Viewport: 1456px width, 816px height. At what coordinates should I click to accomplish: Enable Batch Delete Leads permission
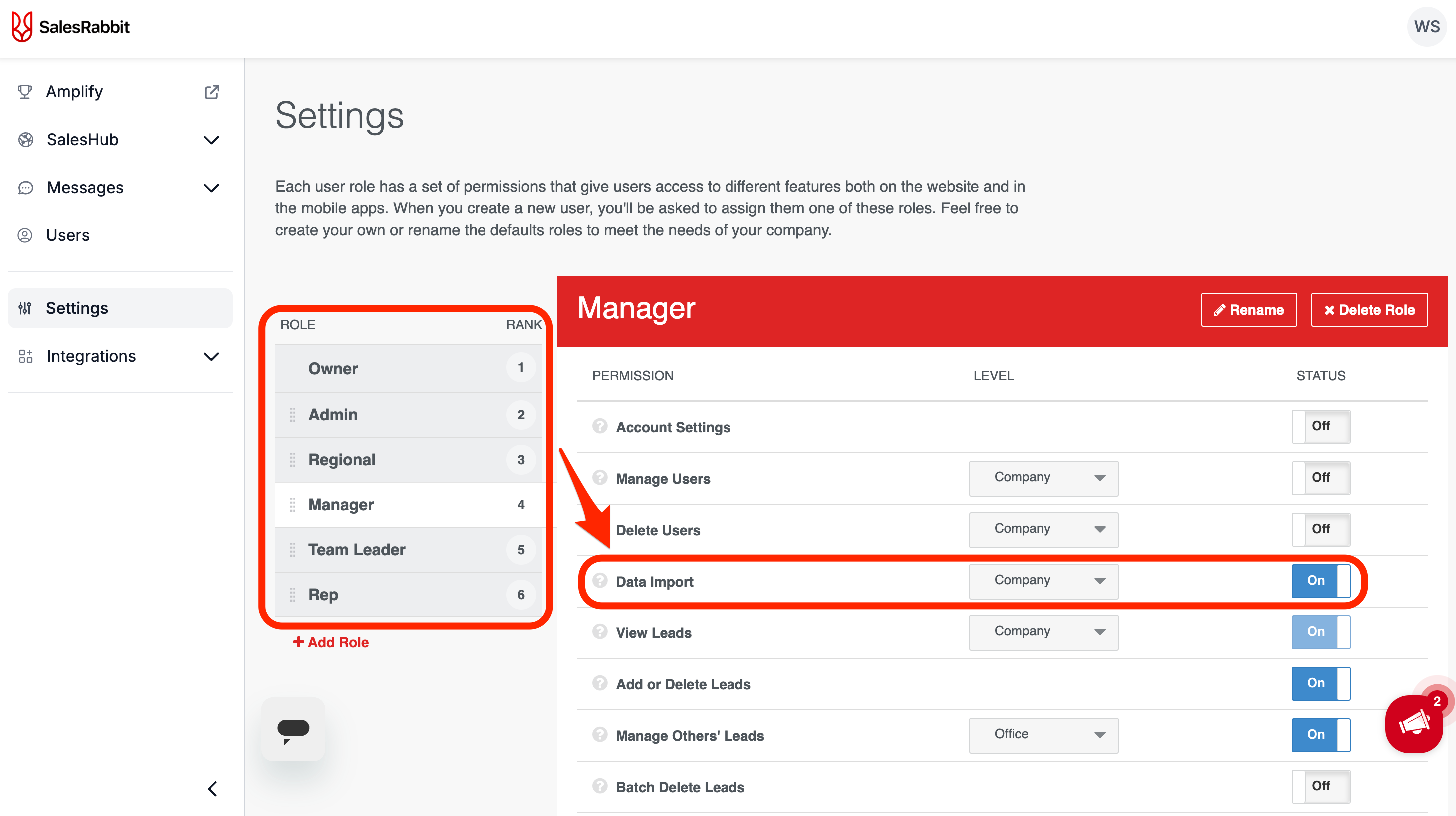[x=1320, y=787]
